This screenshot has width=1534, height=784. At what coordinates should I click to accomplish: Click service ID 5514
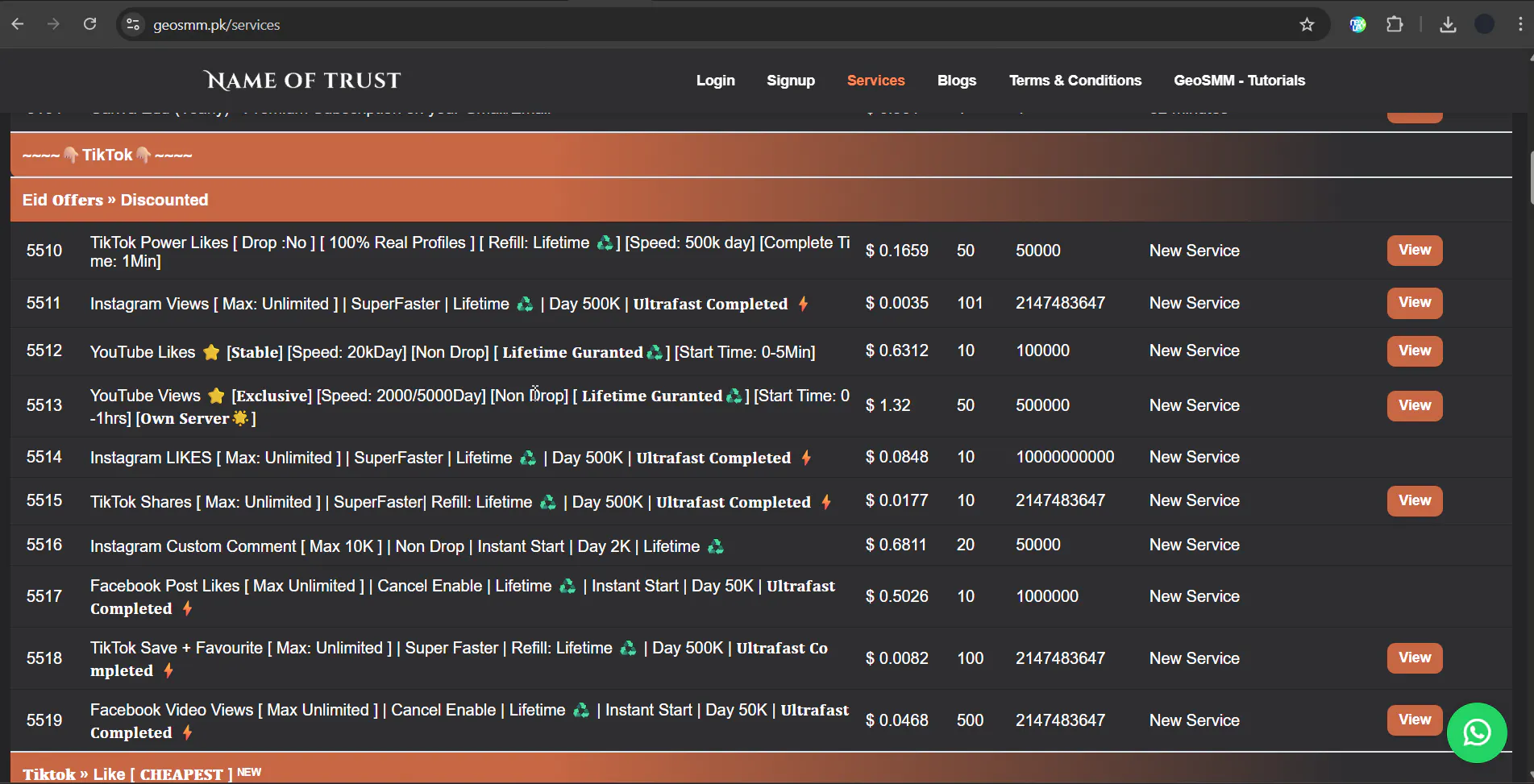[44, 457]
